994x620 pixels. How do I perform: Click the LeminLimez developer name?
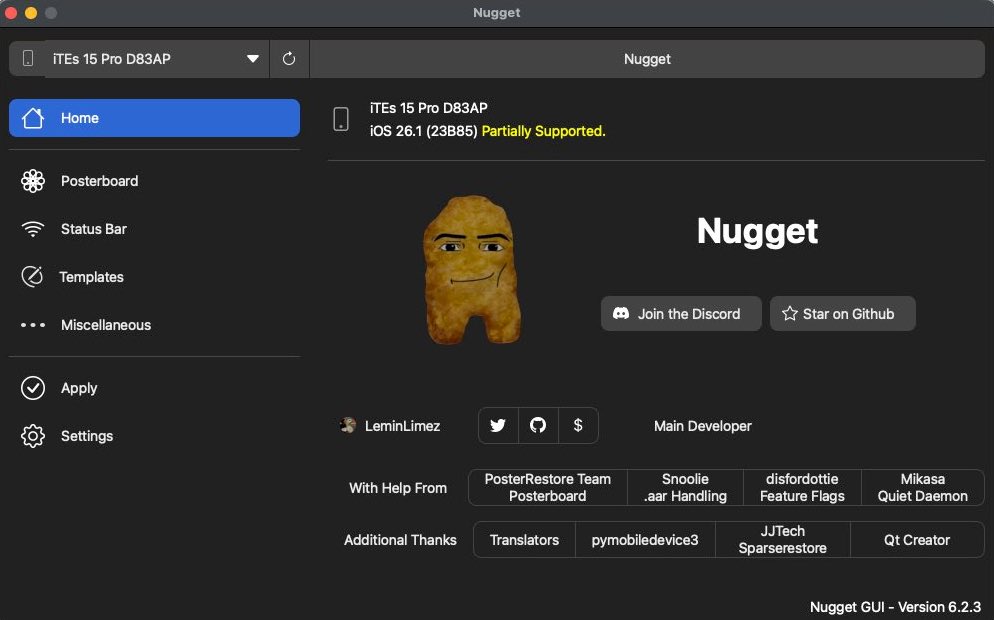point(403,426)
